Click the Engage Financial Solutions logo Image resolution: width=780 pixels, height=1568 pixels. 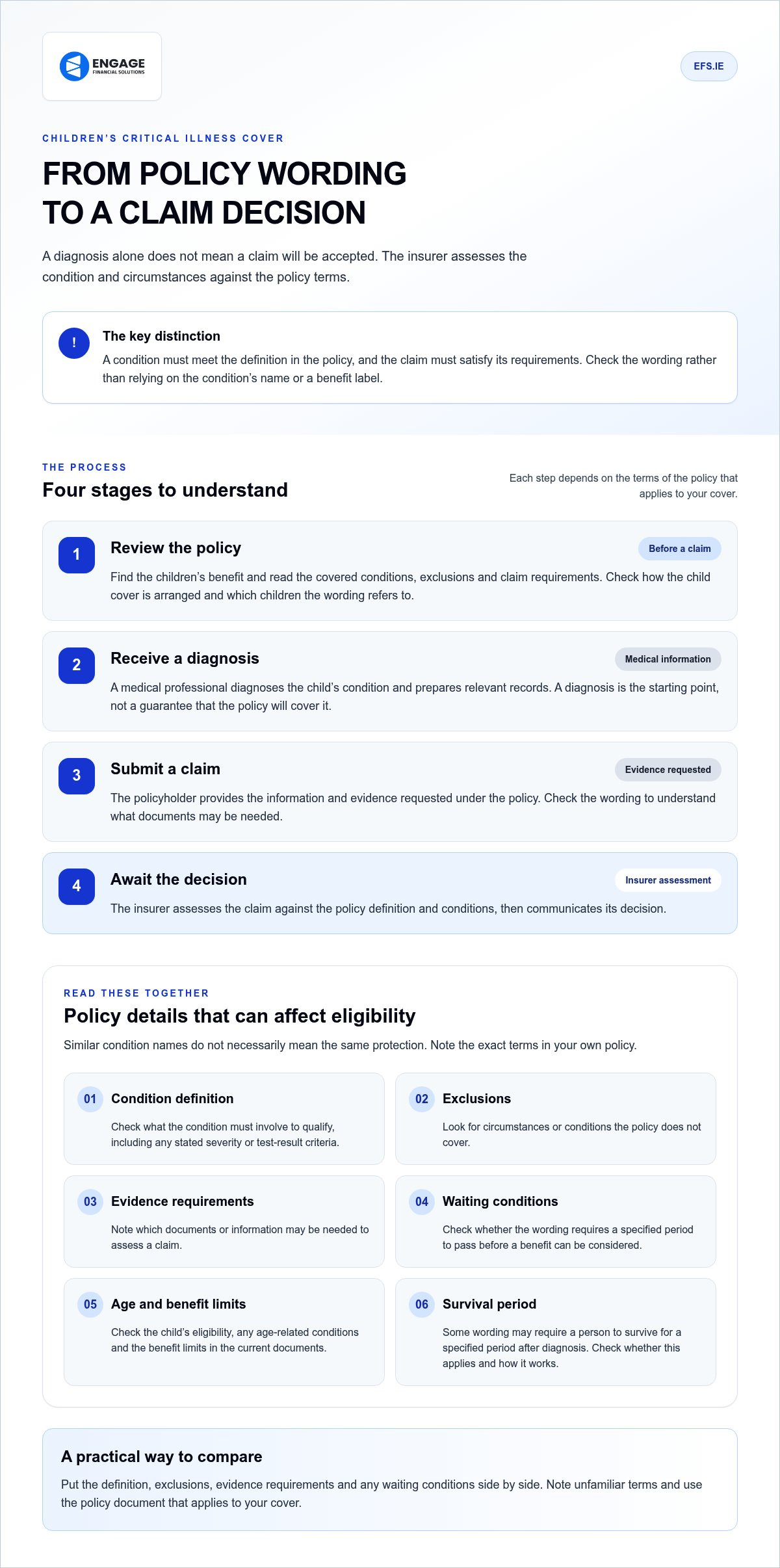pos(102,66)
